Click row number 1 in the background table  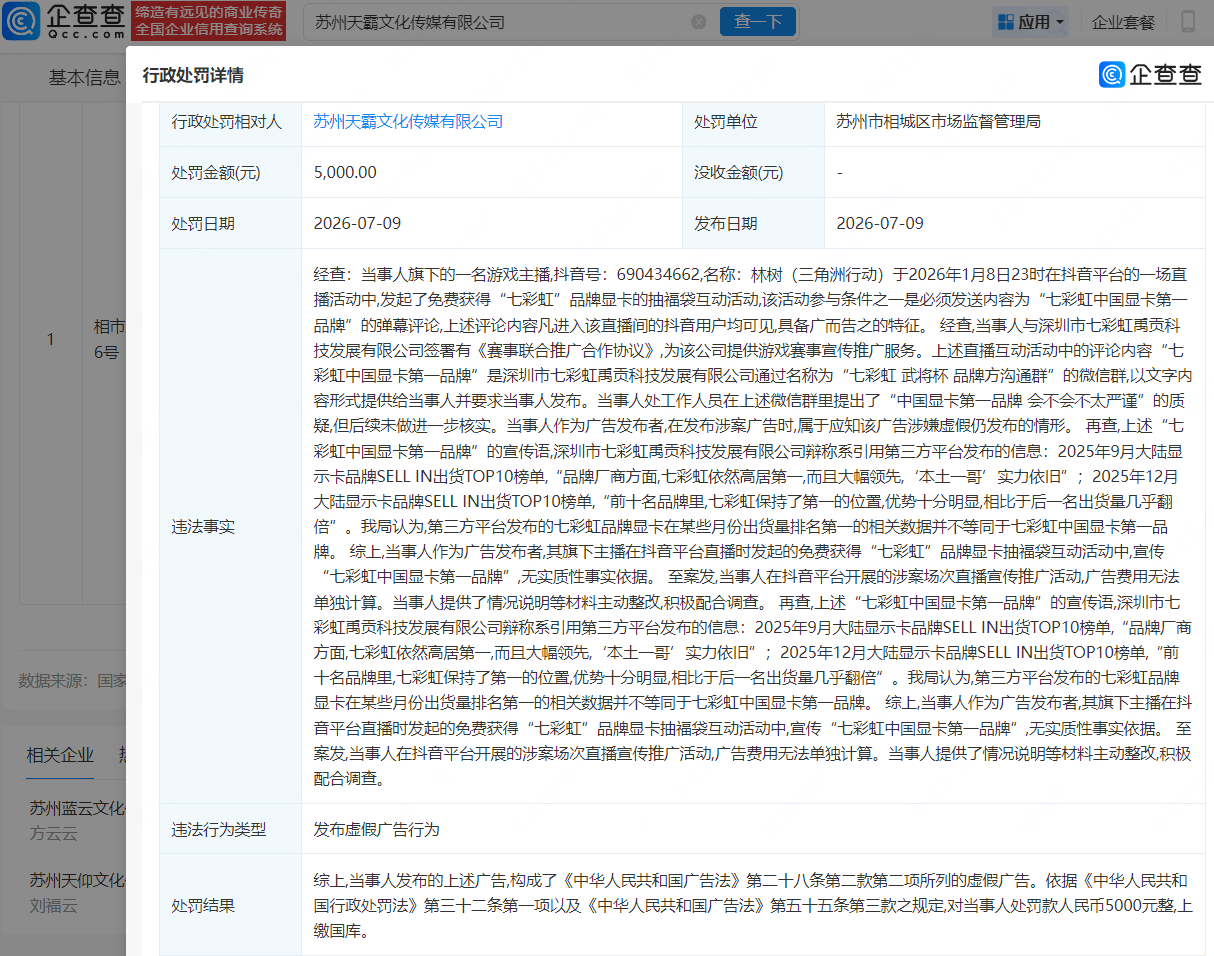50,339
